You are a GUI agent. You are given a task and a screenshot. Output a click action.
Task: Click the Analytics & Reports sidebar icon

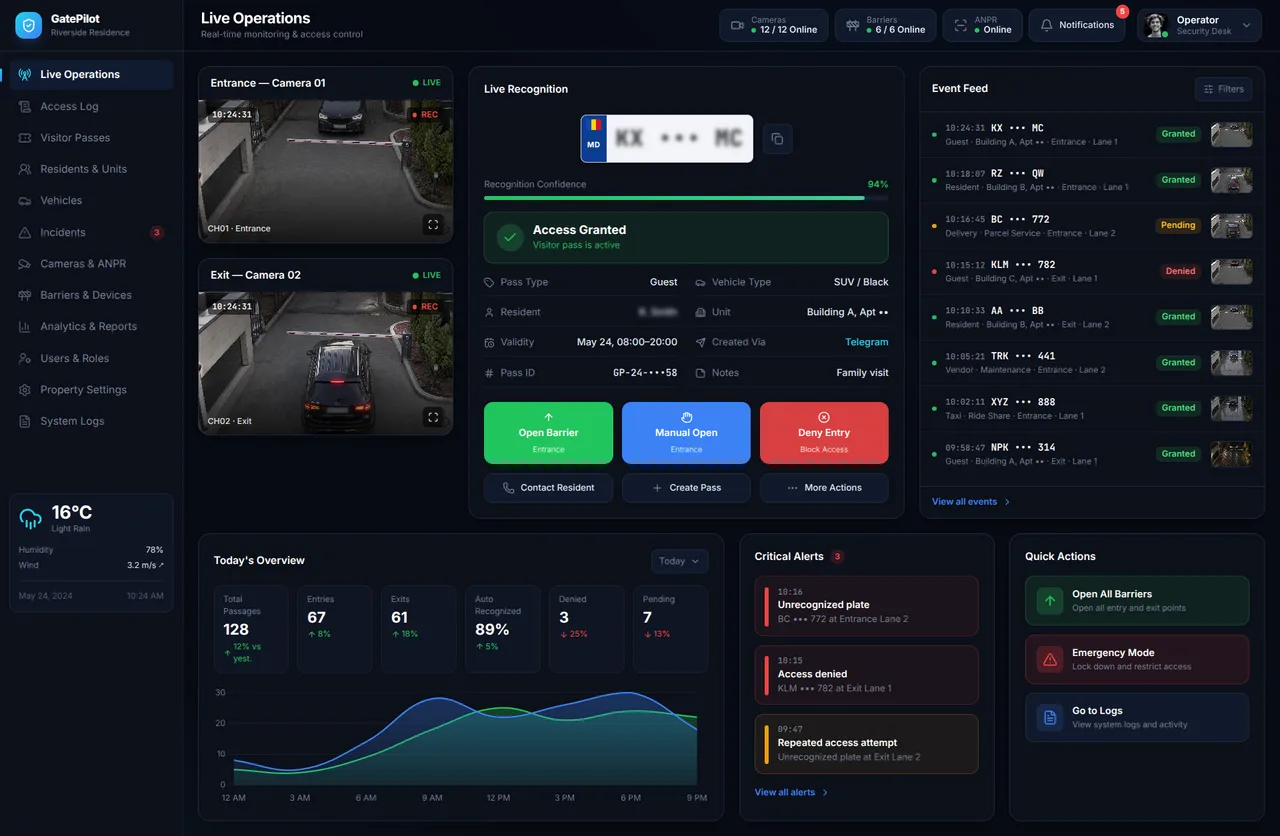click(25, 327)
